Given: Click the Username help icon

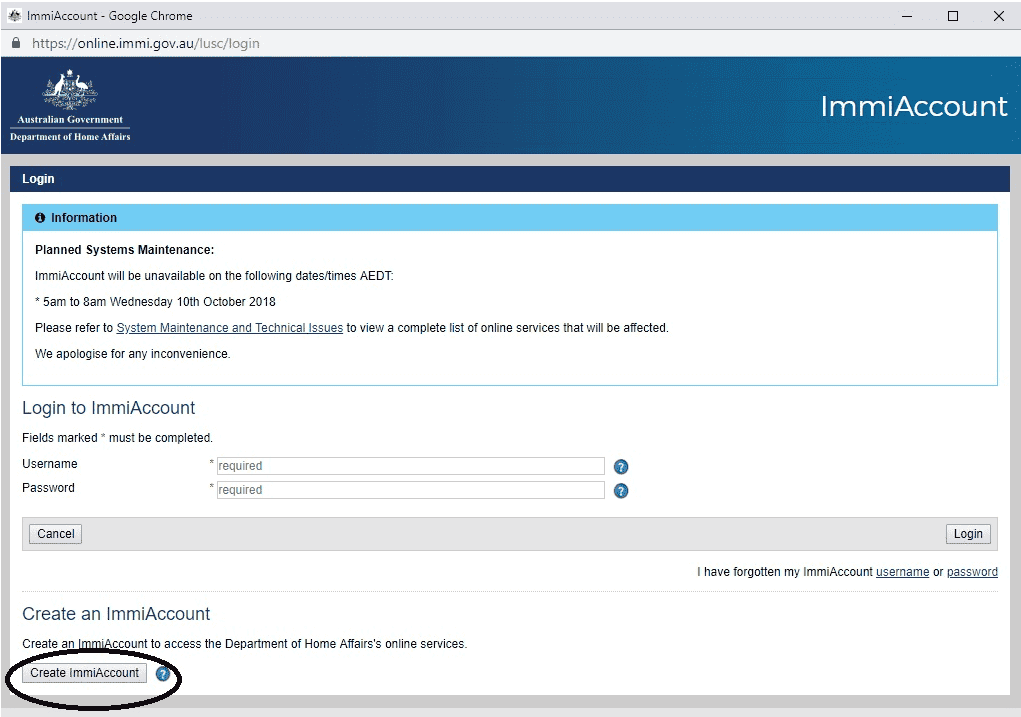Looking at the screenshot, I should 620,466.
